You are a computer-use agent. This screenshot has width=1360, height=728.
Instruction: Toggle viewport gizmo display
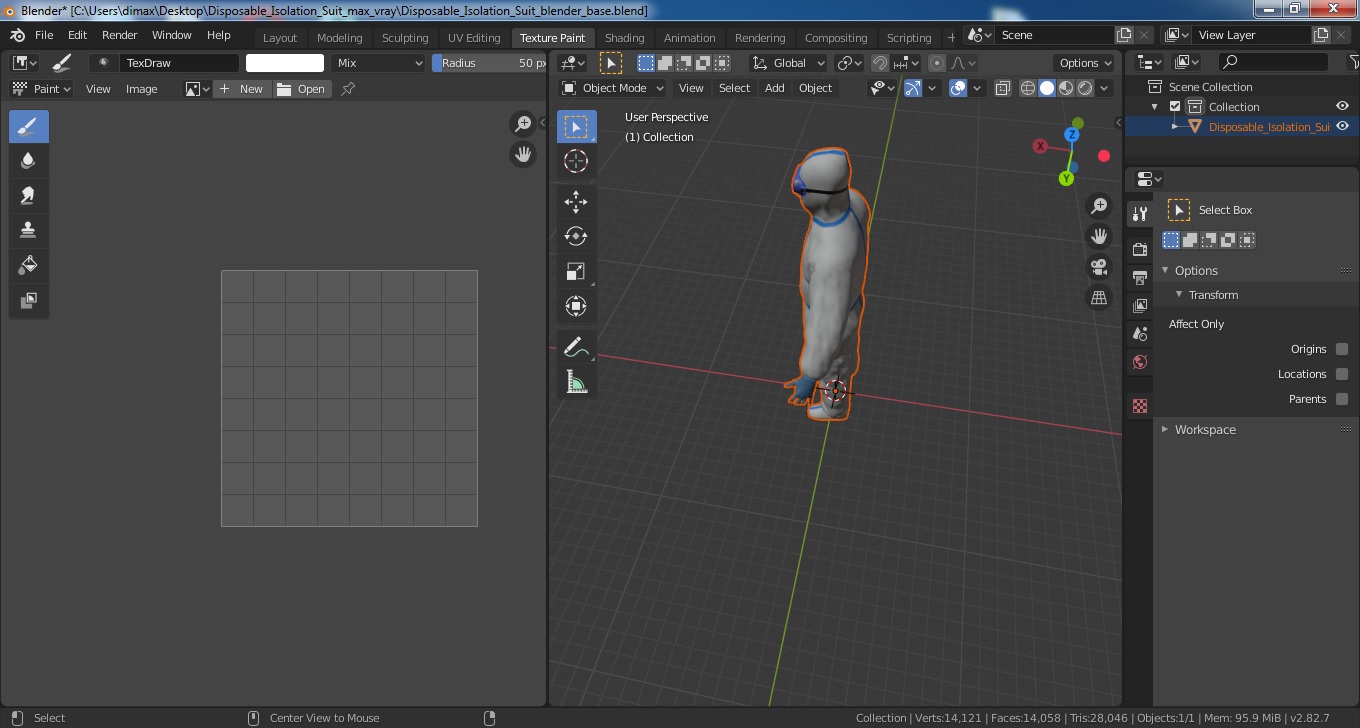pos(912,88)
